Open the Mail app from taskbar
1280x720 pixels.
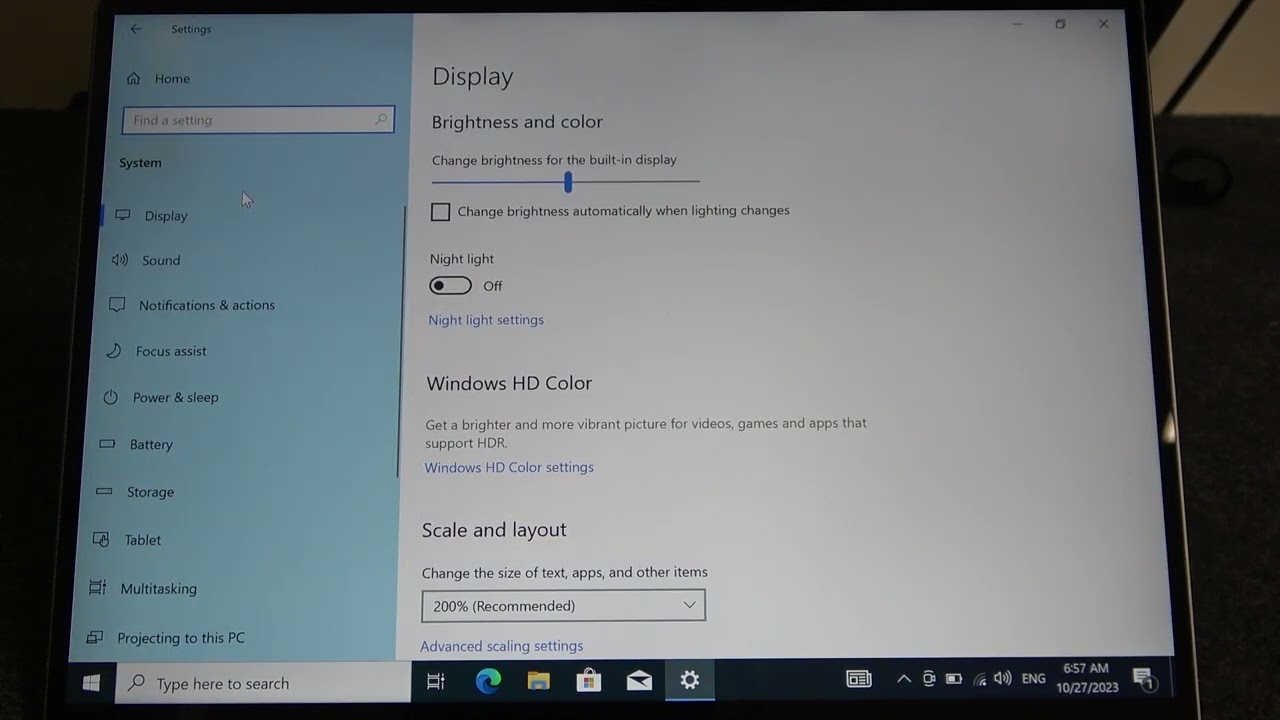(639, 681)
